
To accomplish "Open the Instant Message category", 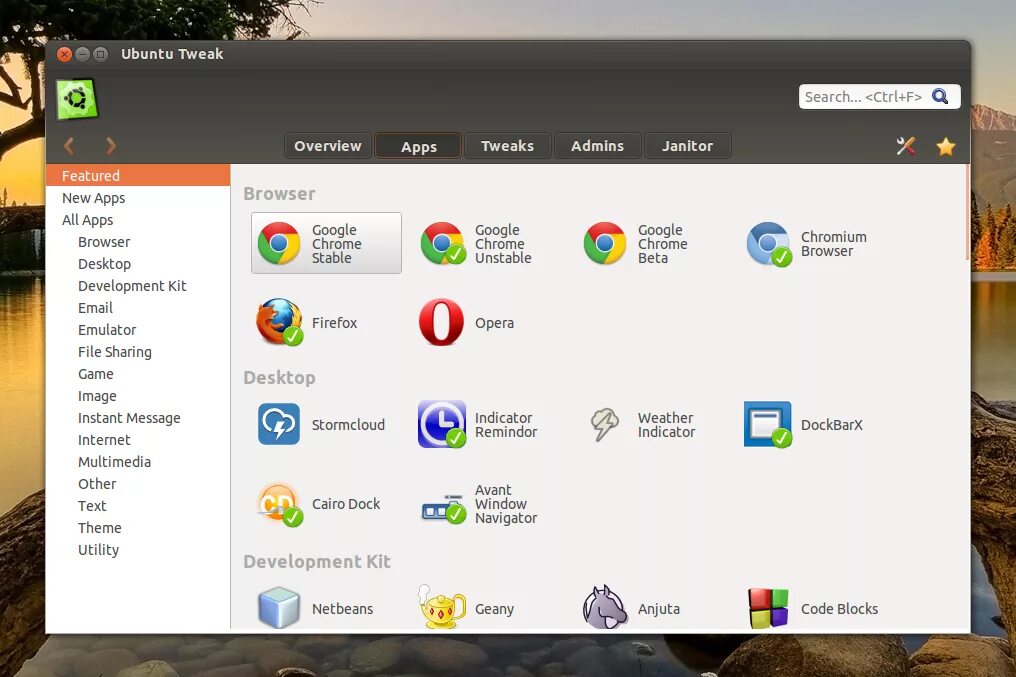I will pyautogui.click(x=138, y=418).
